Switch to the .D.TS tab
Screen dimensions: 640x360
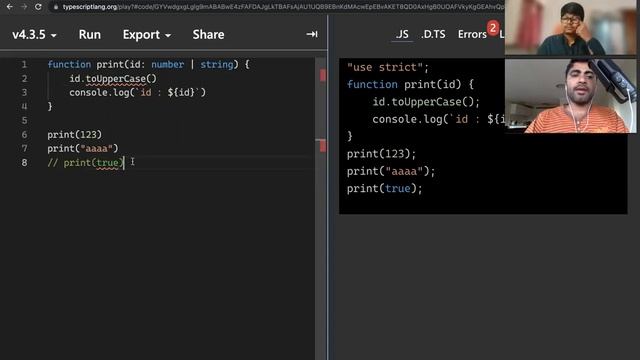[433, 34]
